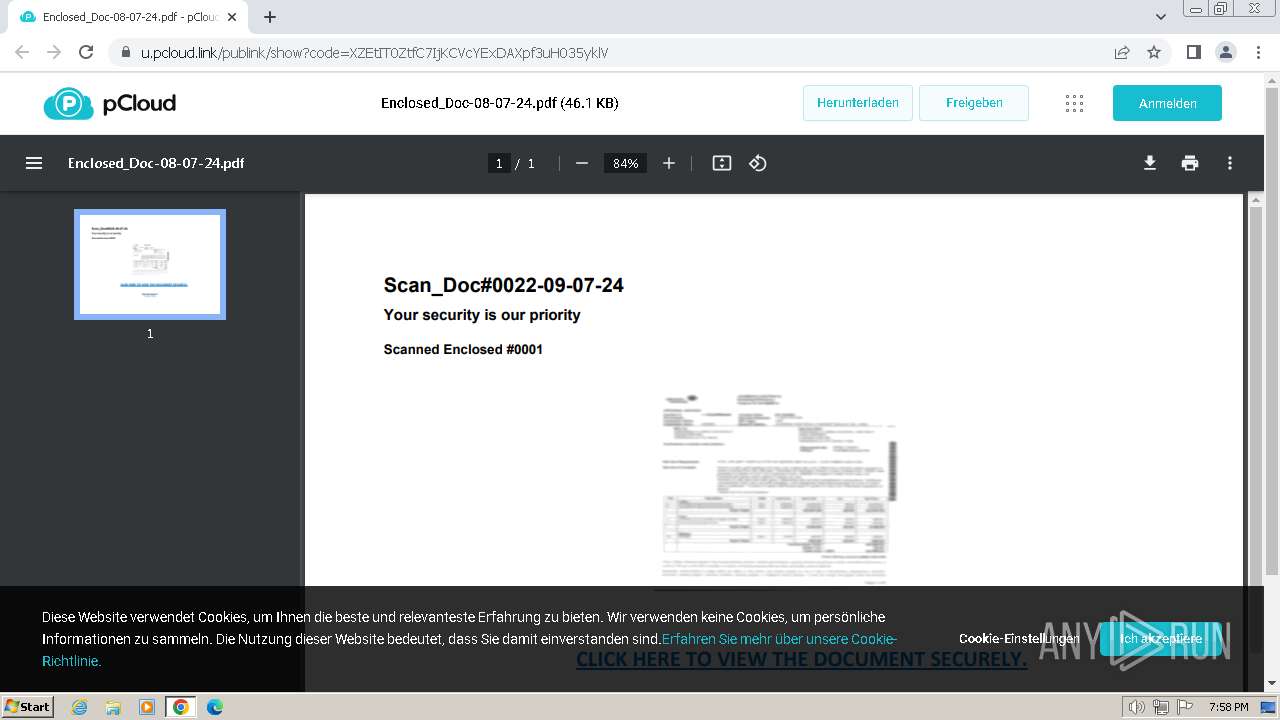Click the Herunterladen button

858,103
